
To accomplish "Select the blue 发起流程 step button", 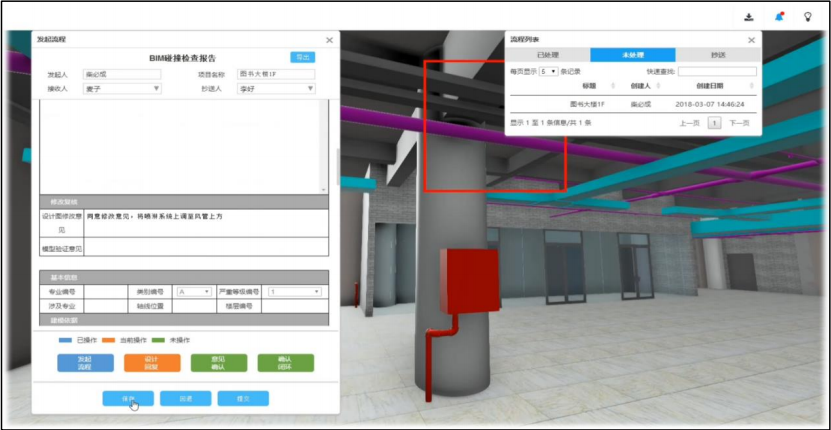I will 85,363.
